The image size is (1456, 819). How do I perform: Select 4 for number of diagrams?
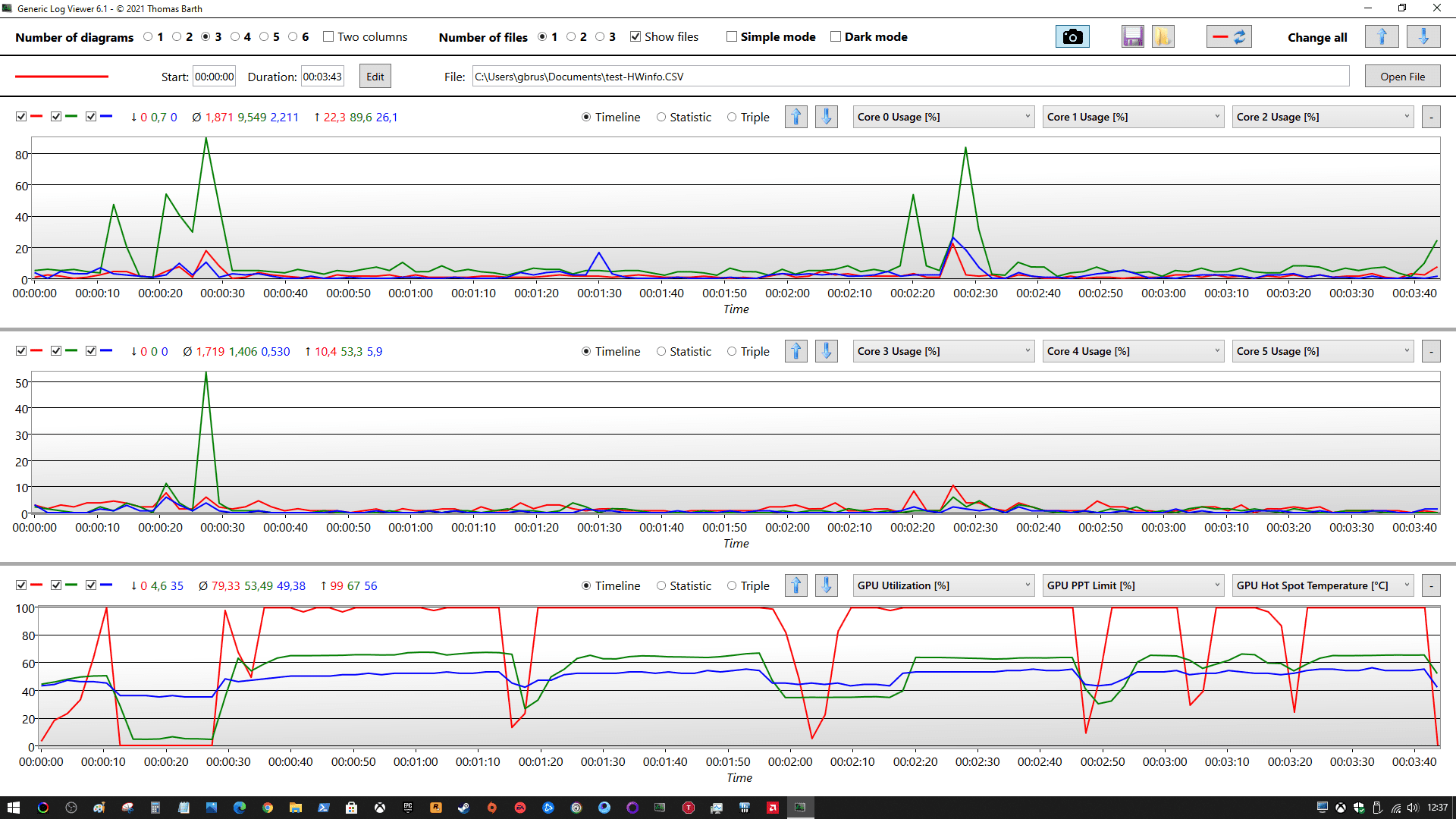pyautogui.click(x=235, y=36)
